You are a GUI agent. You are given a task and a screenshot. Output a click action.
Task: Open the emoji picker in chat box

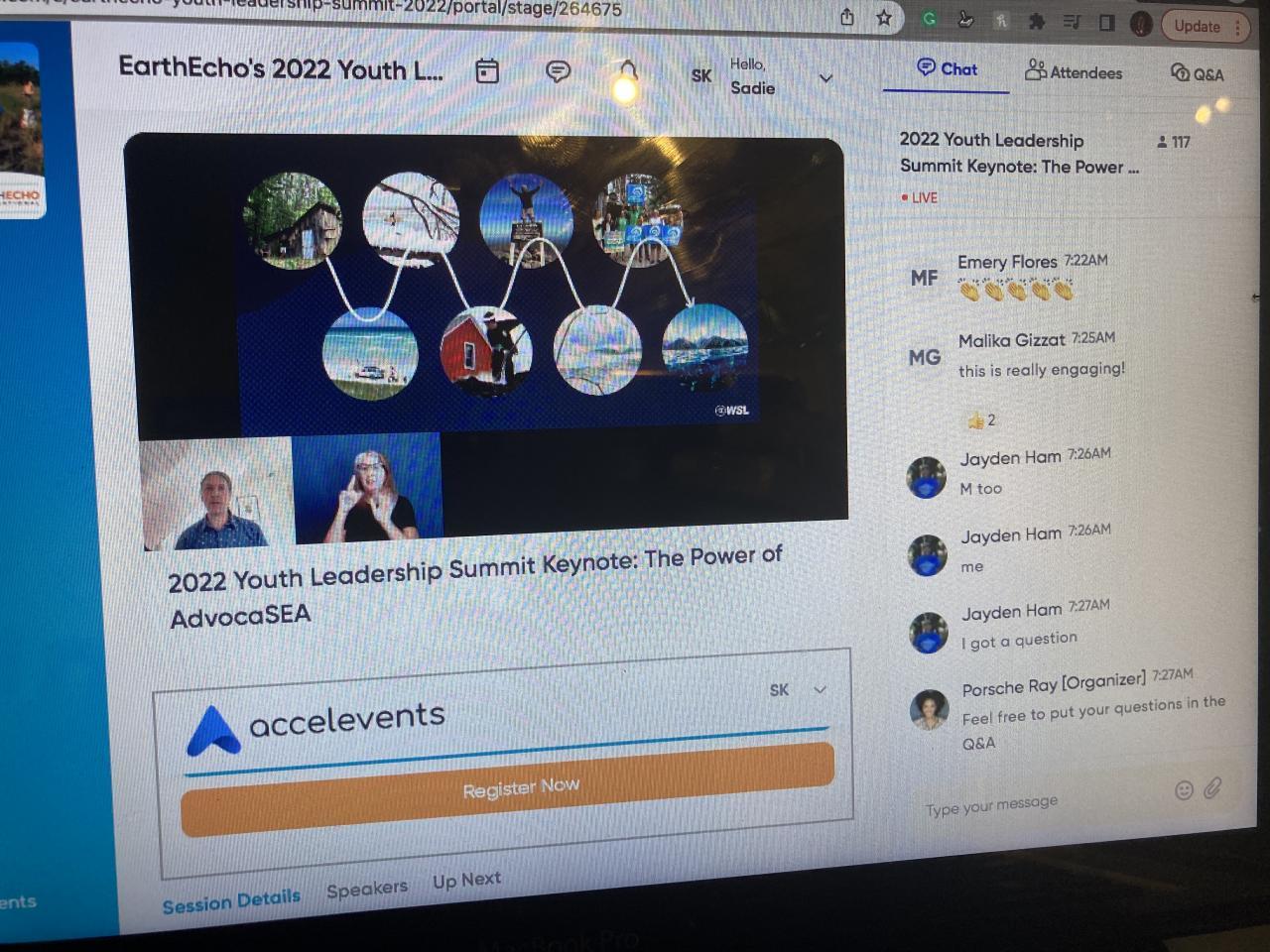1184,790
